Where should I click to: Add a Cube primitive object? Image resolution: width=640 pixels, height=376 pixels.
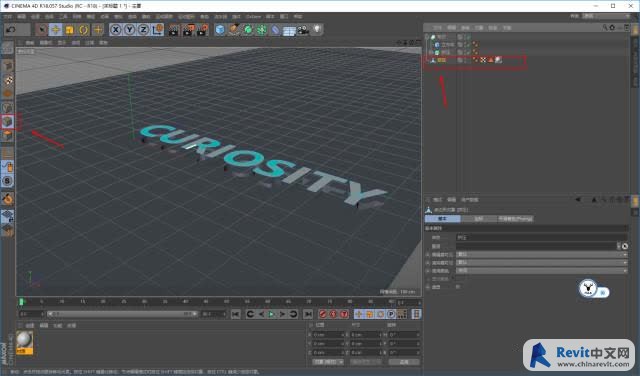[x=220, y=30]
